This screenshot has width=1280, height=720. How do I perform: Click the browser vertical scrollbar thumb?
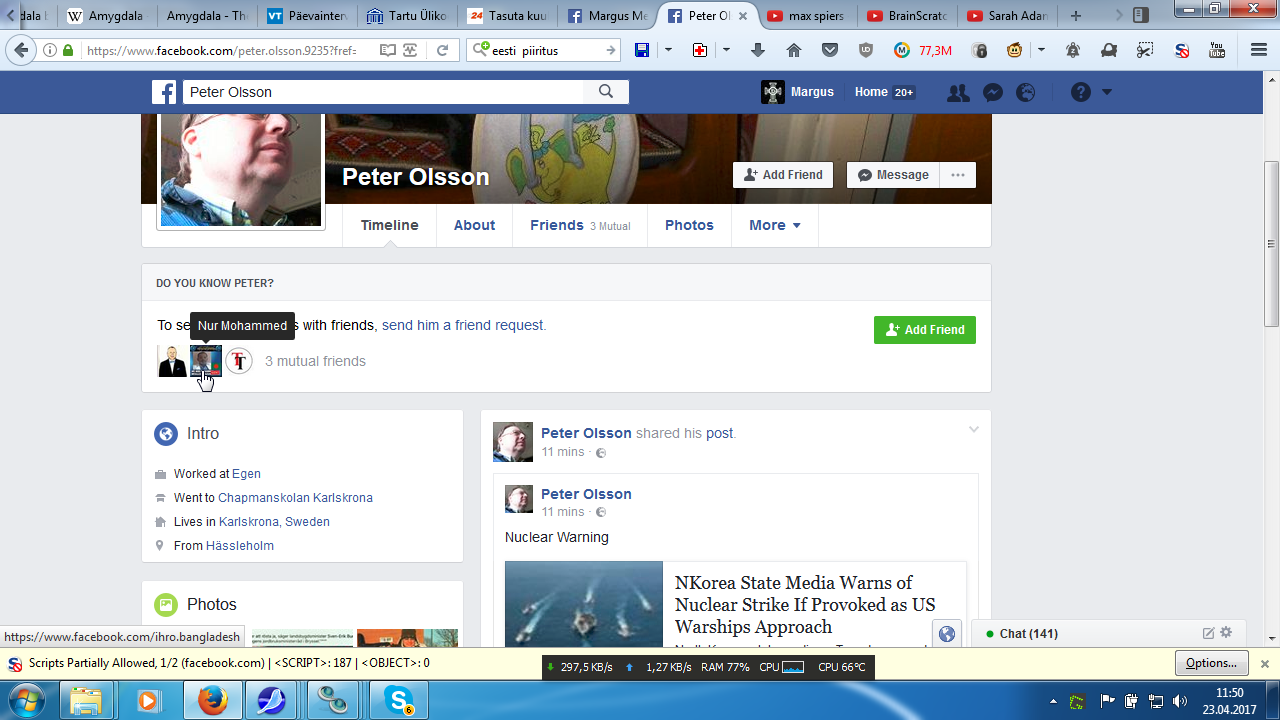pyautogui.click(x=1271, y=244)
